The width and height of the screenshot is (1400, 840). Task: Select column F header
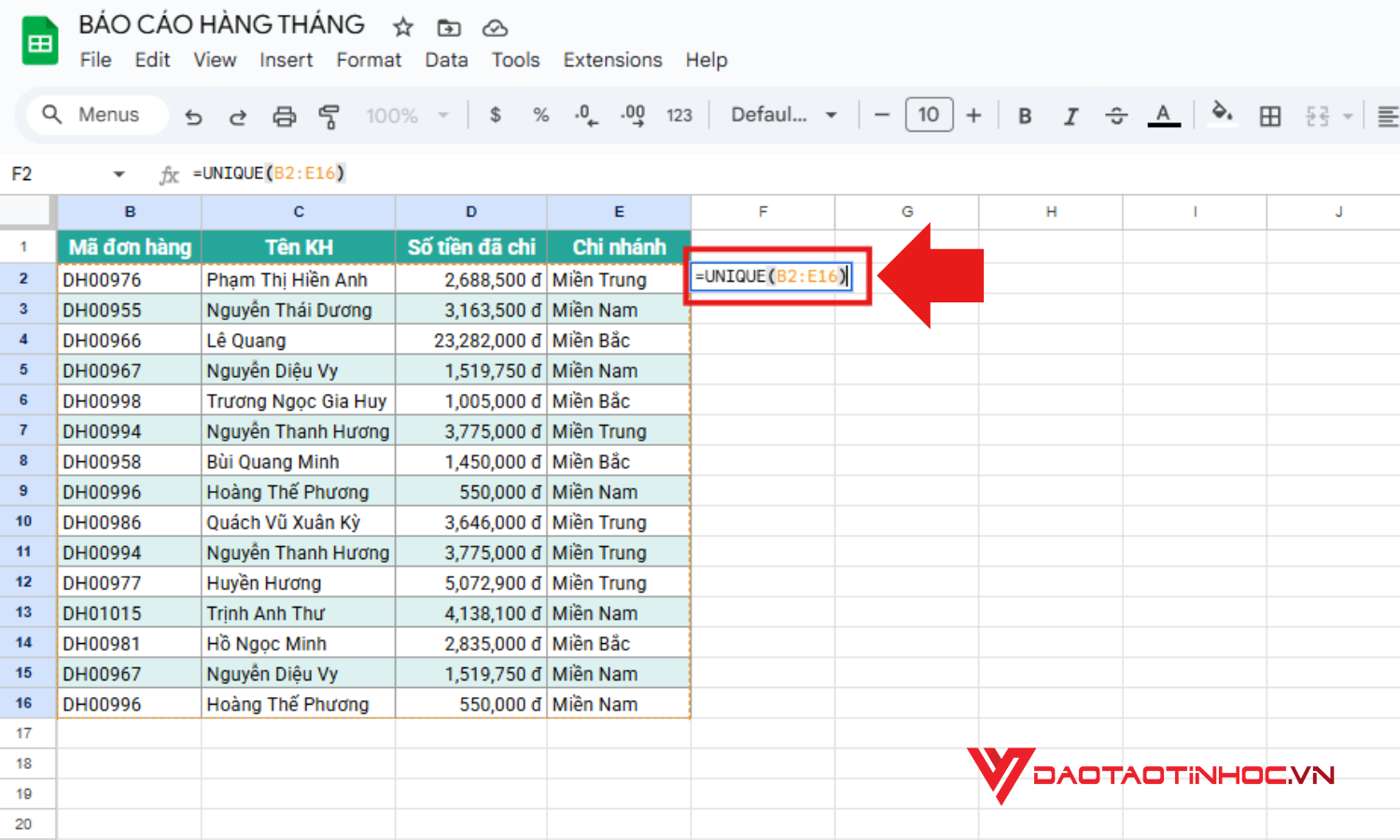(763, 212)
